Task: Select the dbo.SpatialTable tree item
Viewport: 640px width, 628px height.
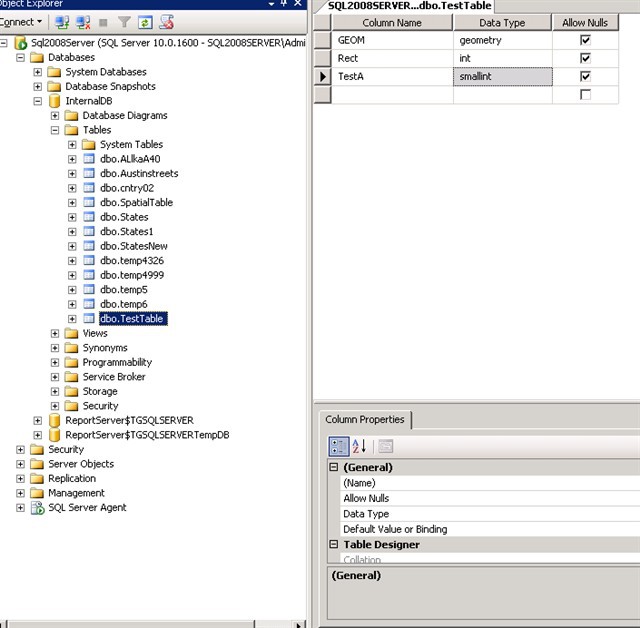Action: pyautogui.click(x=136, y=202)
